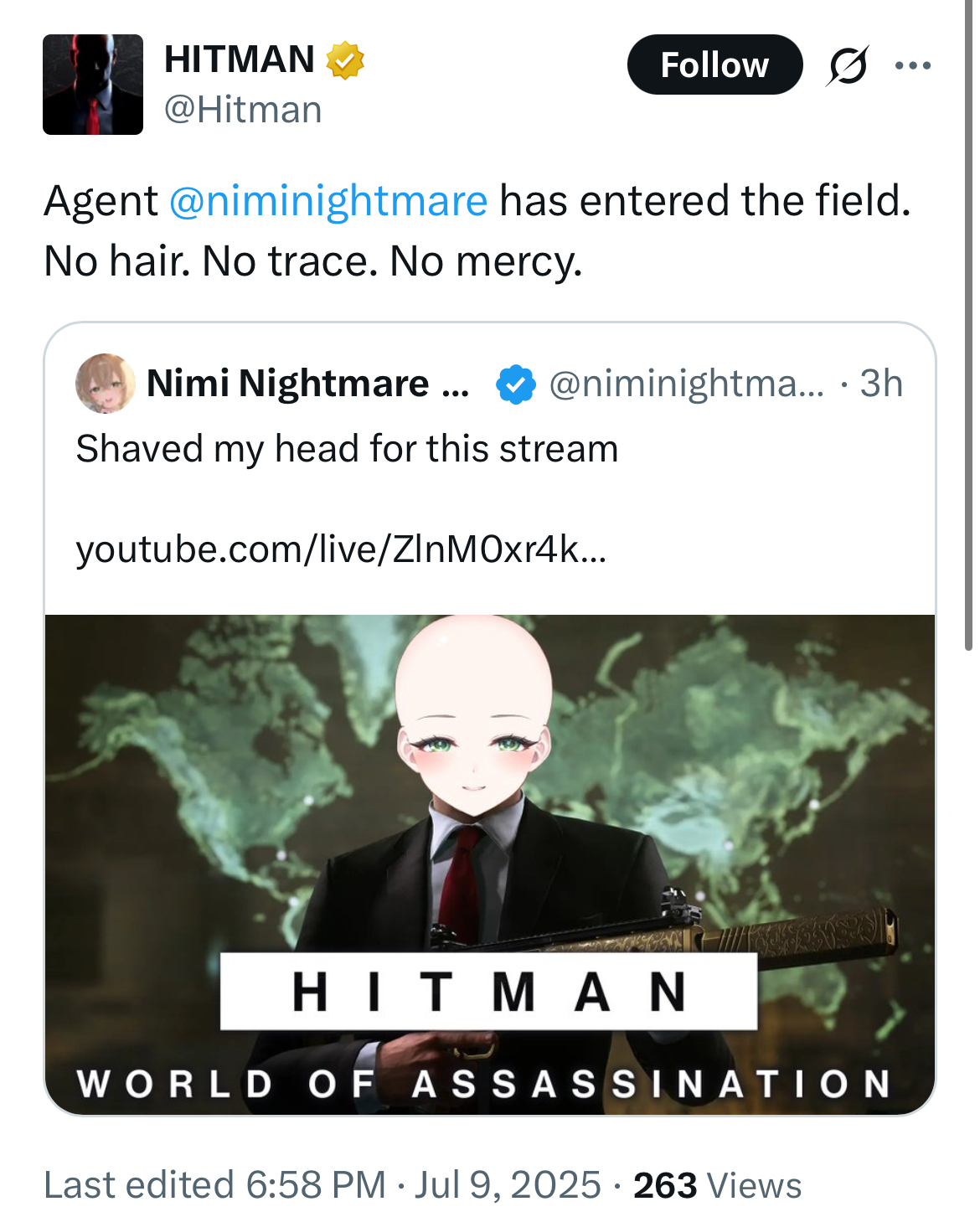Click the HITMAN display name
This screenshot has height=1217, width=980.
pyautogui.click(x=240, y=59)
